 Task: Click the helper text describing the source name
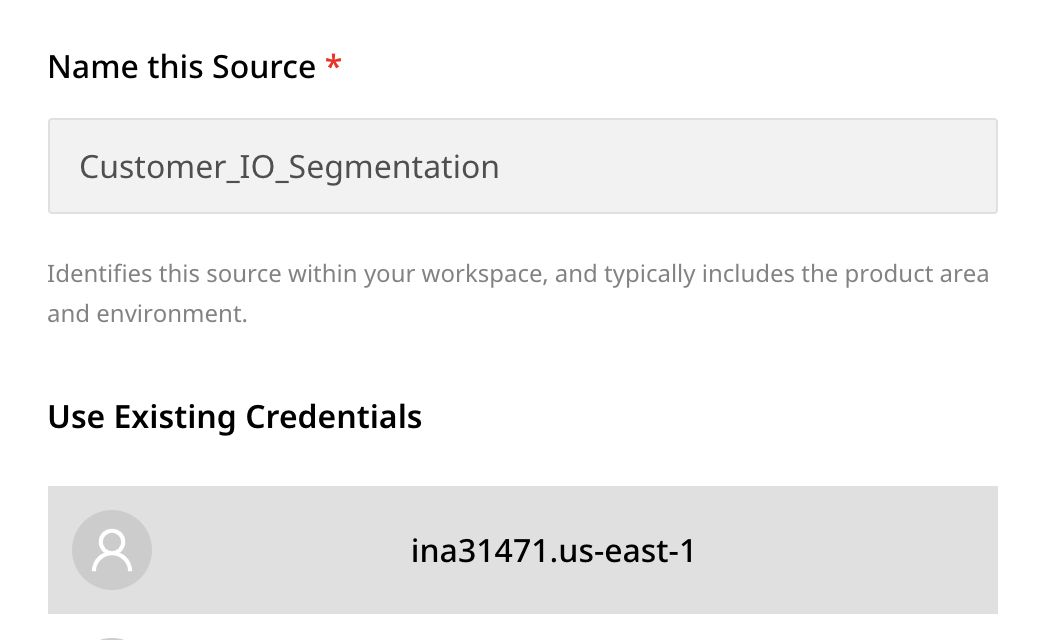click(x=518, y=292)
